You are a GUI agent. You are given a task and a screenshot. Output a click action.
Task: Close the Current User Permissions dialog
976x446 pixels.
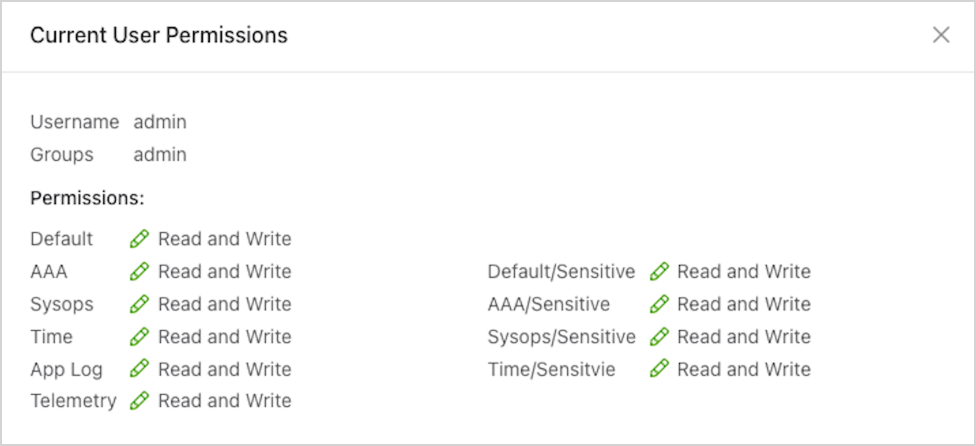(941, 35)
